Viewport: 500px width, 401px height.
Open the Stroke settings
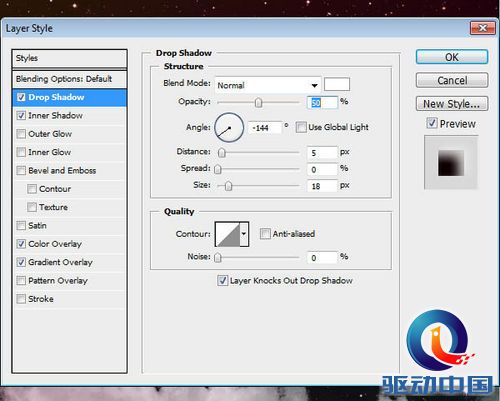(x=41, y=299)
